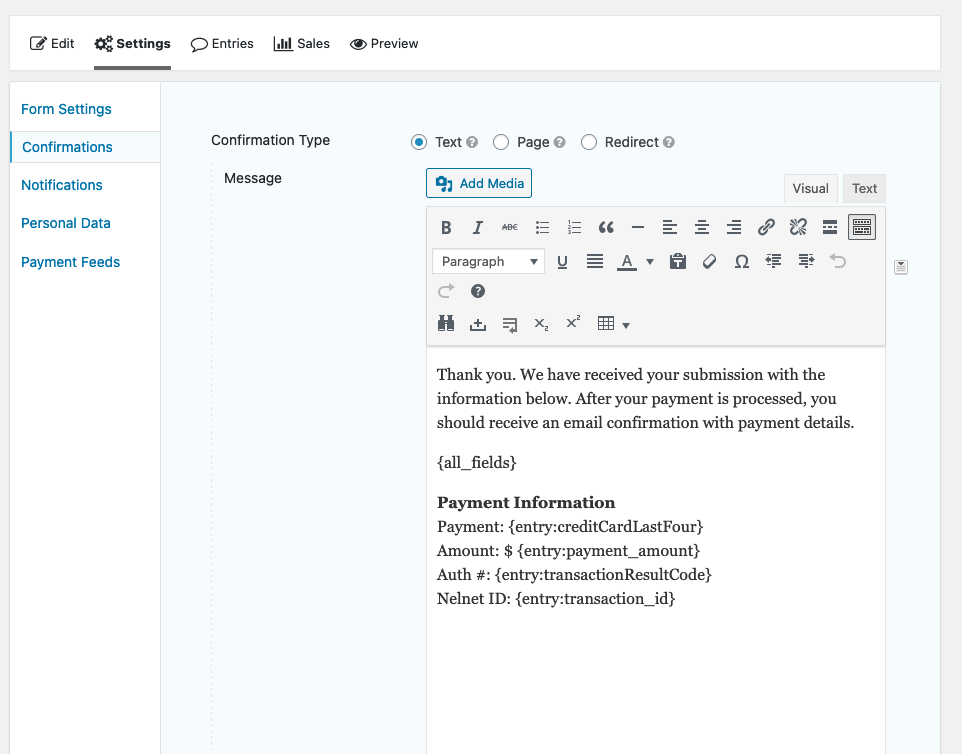This screenshot has height=754, width=962.
Task: Open the Paragraph format dropdown
Action: (488, 262)
